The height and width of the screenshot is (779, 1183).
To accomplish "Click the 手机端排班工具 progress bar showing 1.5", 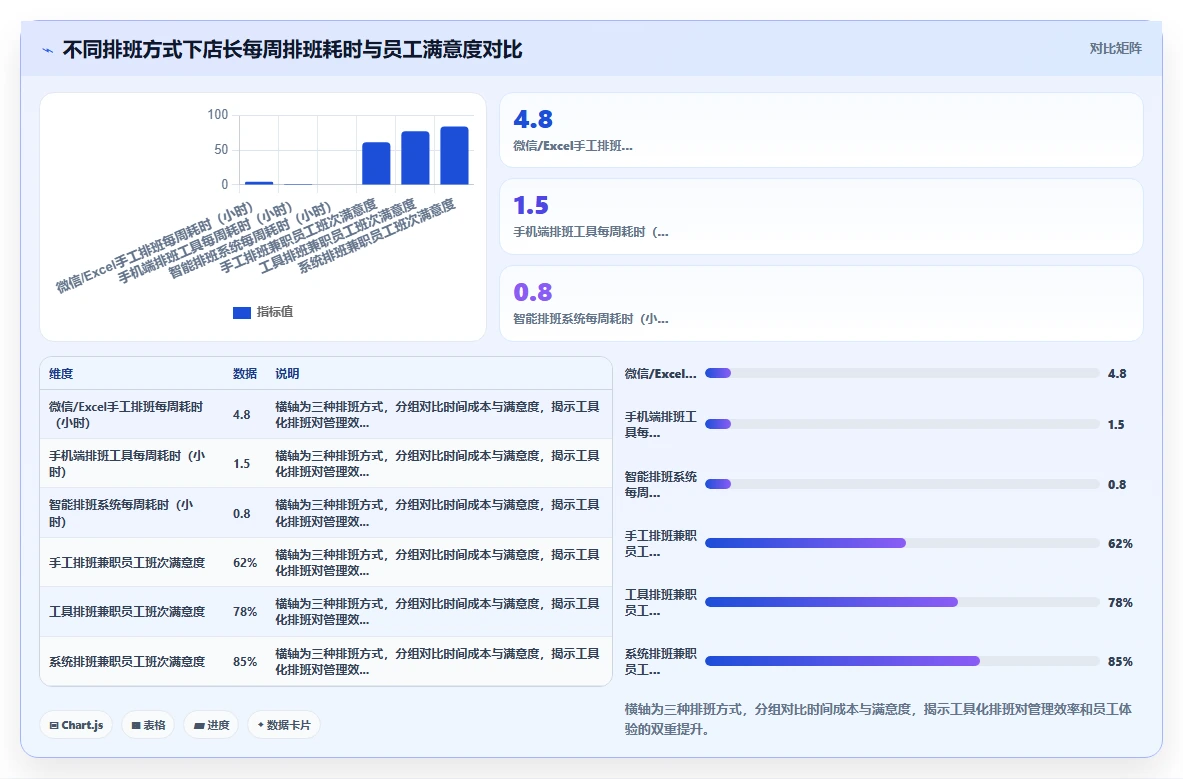I will click(x=902, y=424).
